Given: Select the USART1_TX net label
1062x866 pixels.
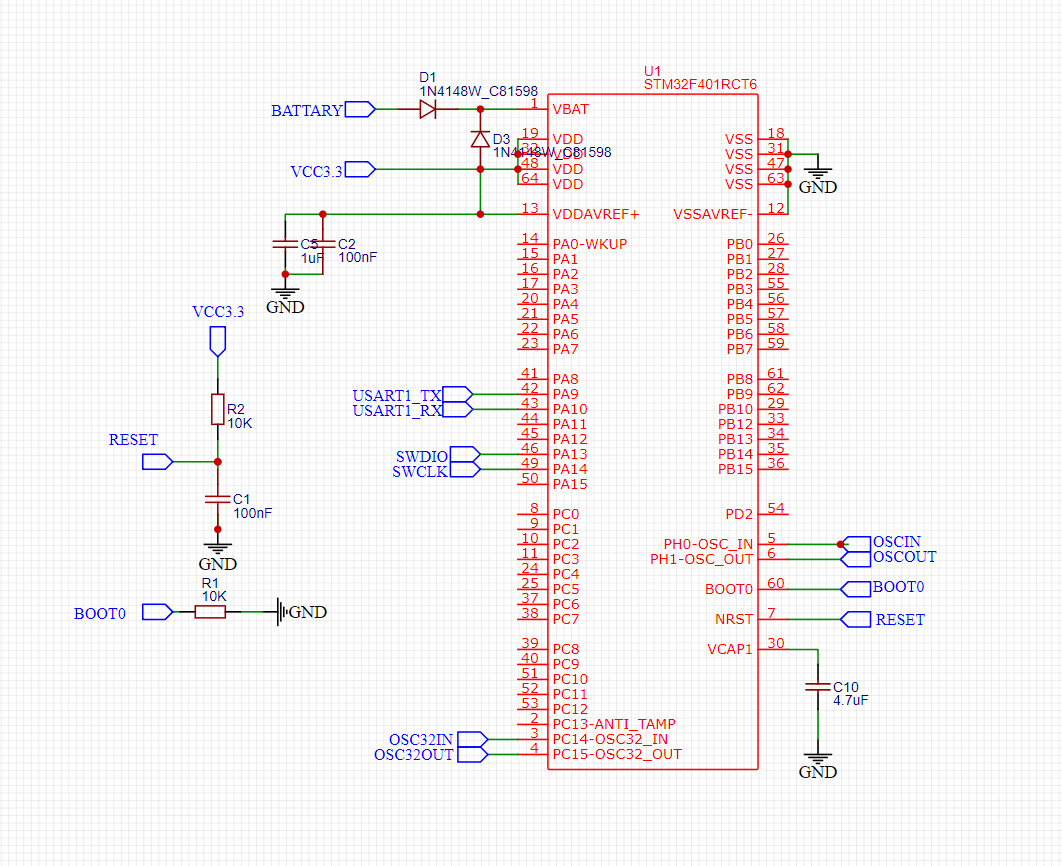Looking at the screenshot, I should [x=397, y=395].
